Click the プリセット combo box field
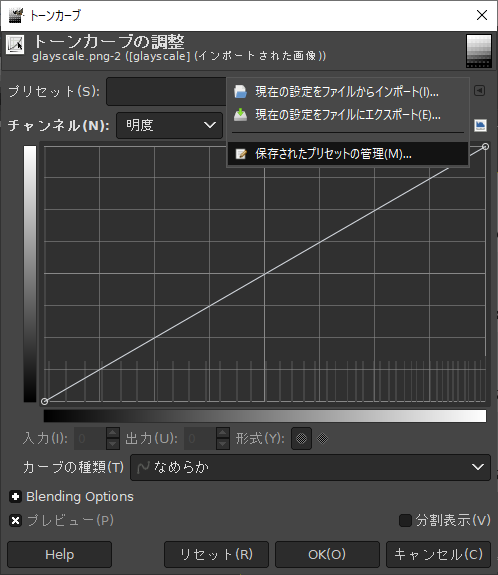This screenshot has width=498, height=575. [166, 91]
